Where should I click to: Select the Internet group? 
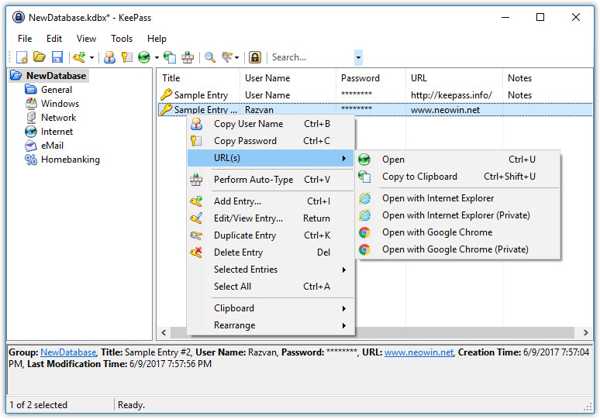[57, 132]
